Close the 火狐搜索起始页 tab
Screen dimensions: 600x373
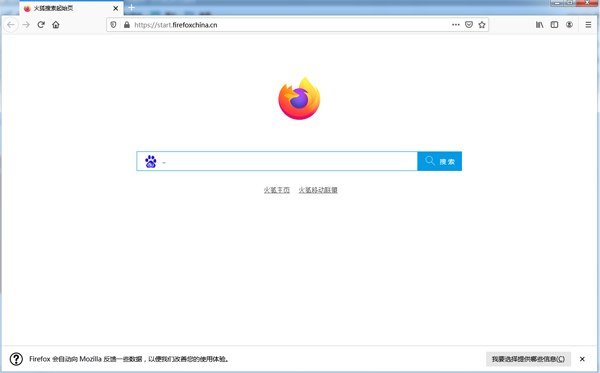116,8
